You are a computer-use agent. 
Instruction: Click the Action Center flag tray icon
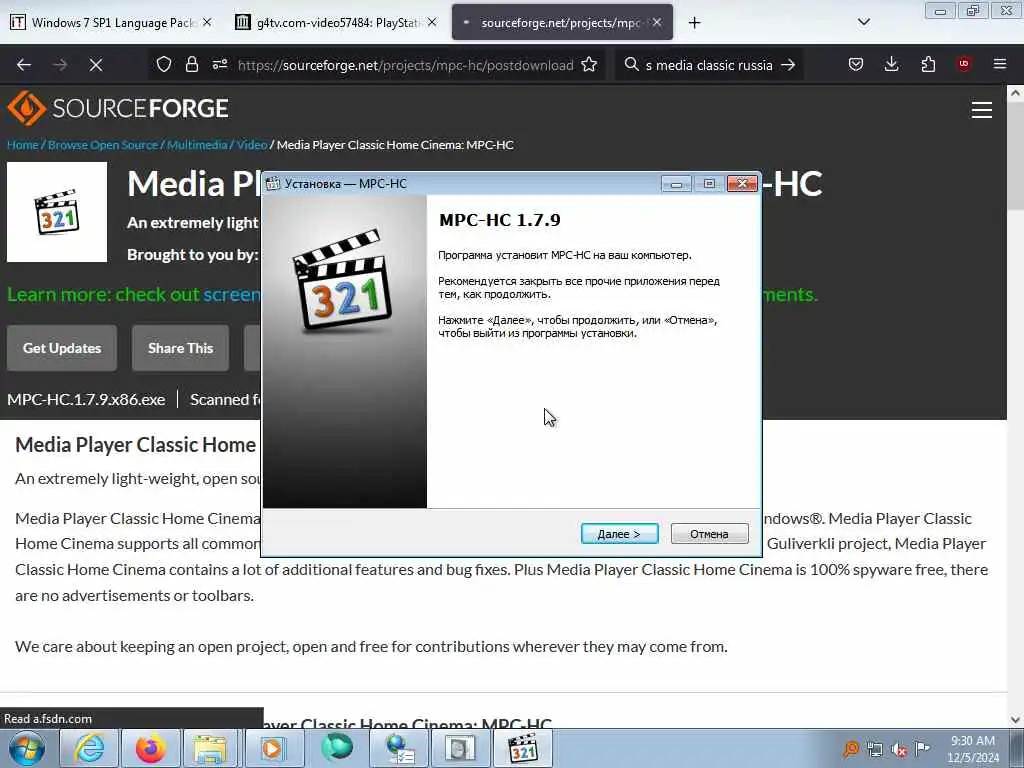[922, 749]
